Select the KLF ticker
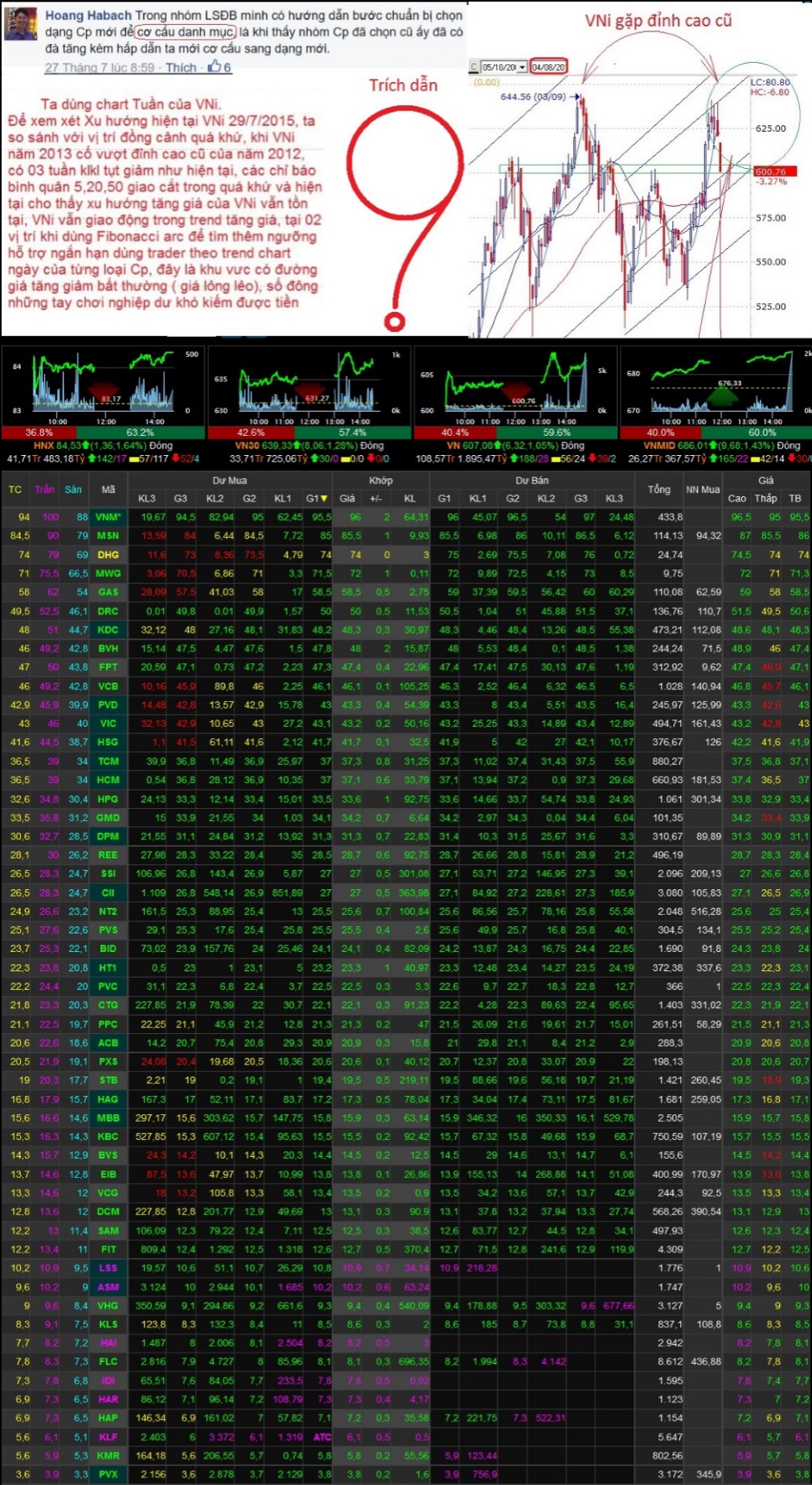 (109, 1437)
